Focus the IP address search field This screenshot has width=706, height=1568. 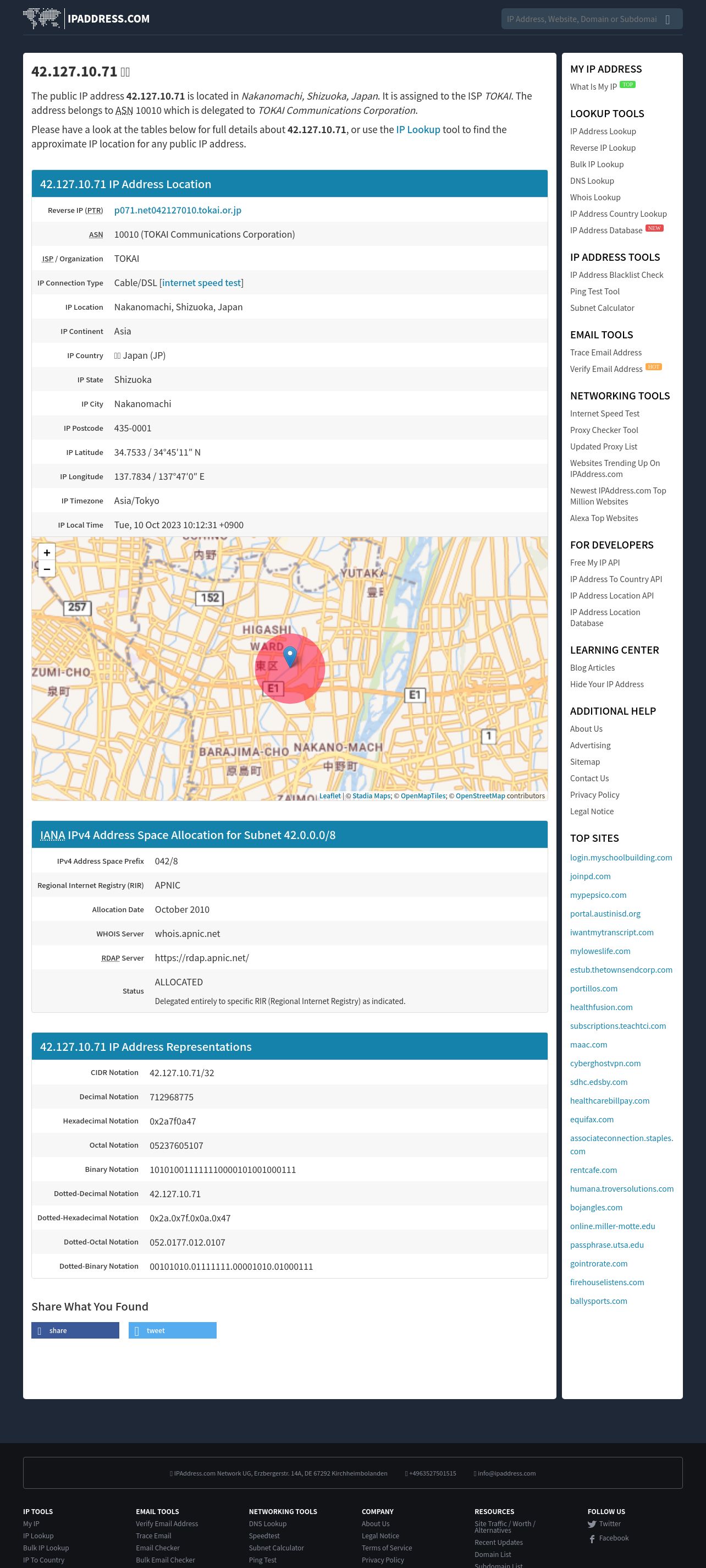[582, 19]
